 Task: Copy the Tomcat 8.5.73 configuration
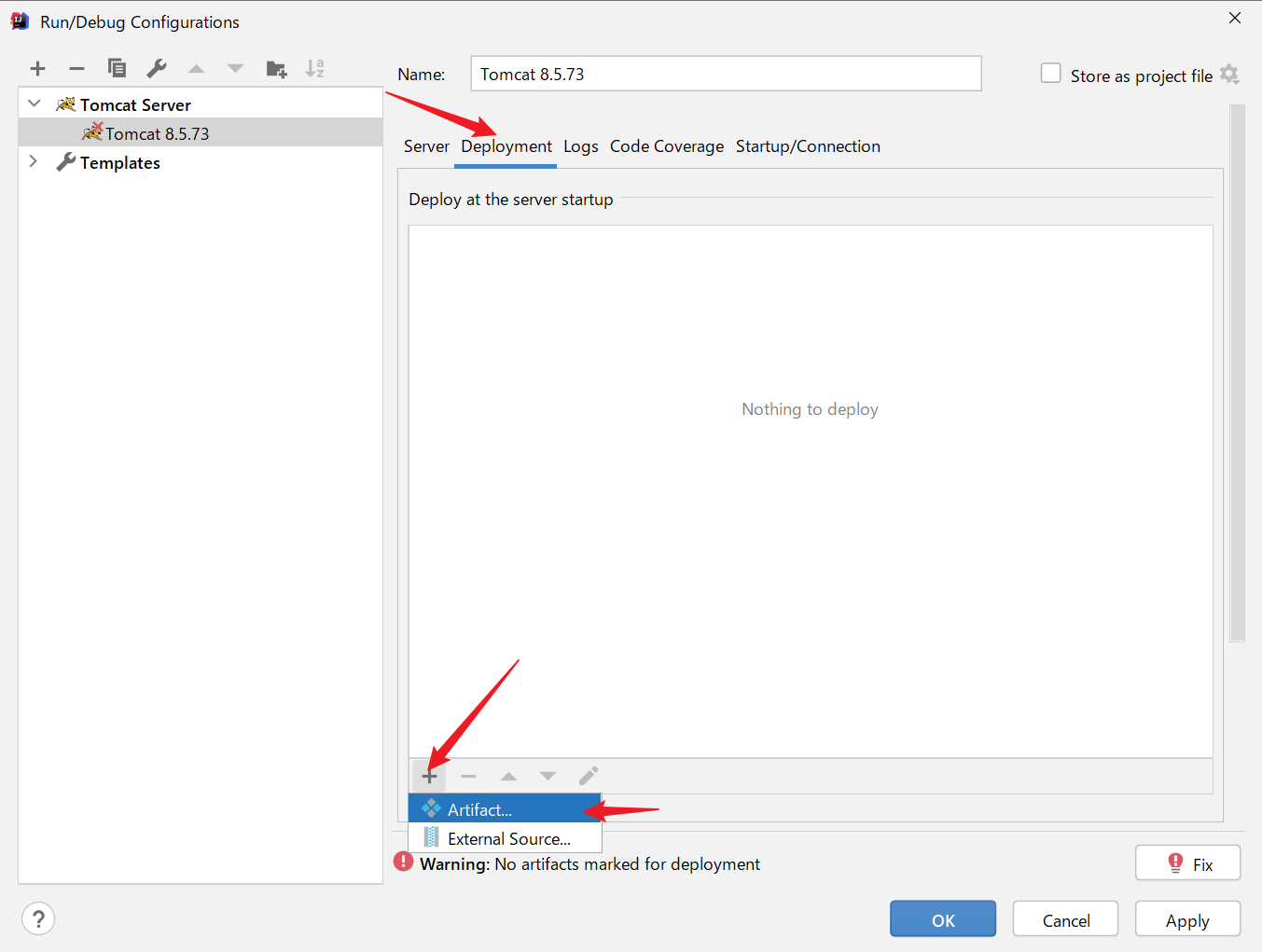(x=117, y=68)
